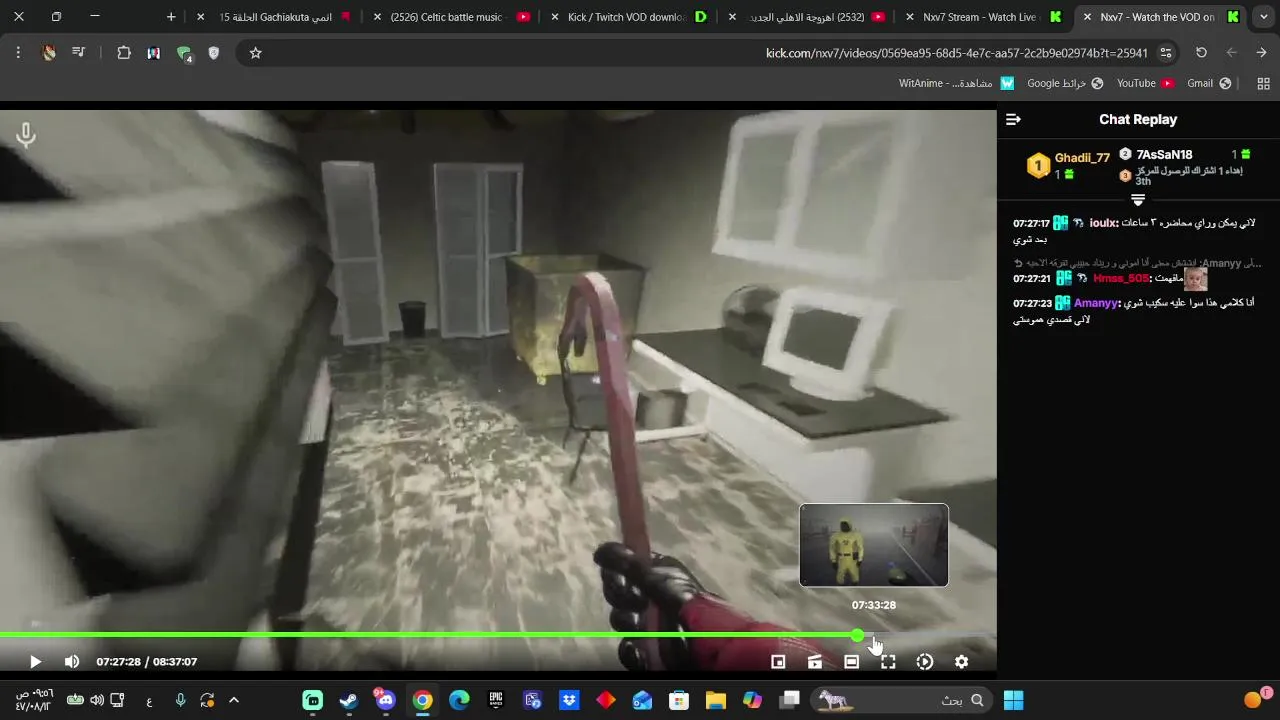Open Microsoft Store from taskbar
Screen dimensions: 1280x720
click(679, 700)
